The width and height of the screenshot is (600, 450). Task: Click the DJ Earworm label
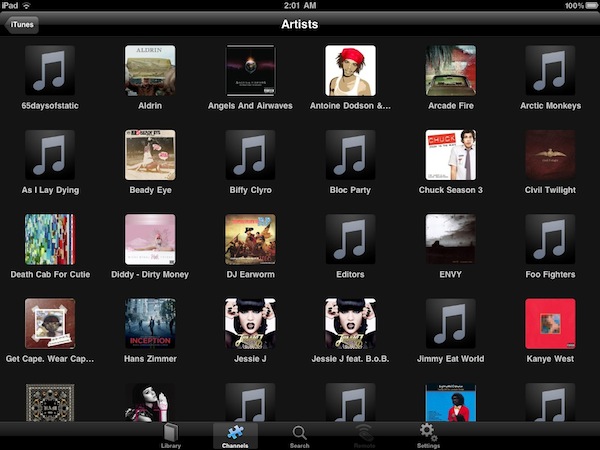pyautogui.click(x=250, y=275)
